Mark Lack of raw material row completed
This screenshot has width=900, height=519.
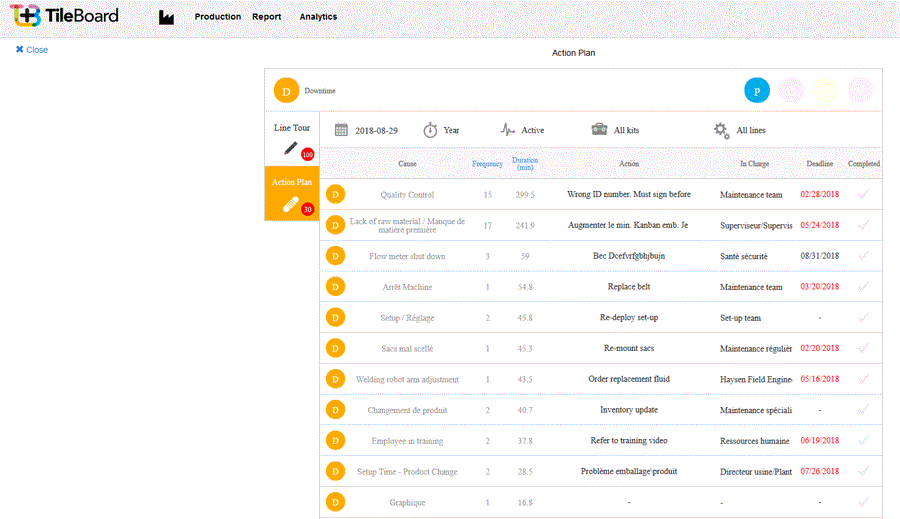tap(863, 225)
